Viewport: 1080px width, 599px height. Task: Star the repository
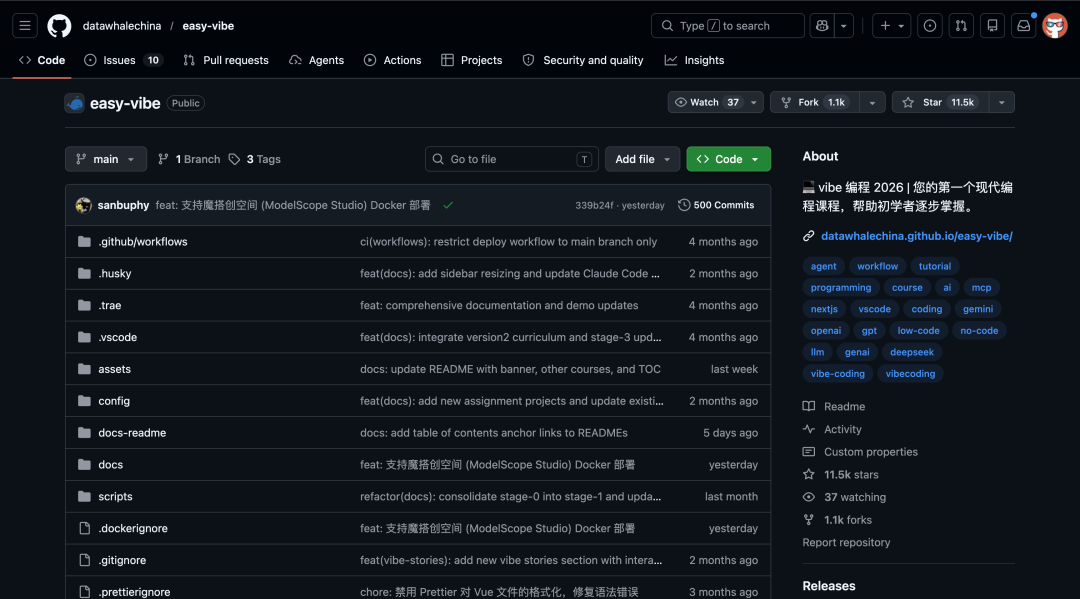tap(940, 103)
